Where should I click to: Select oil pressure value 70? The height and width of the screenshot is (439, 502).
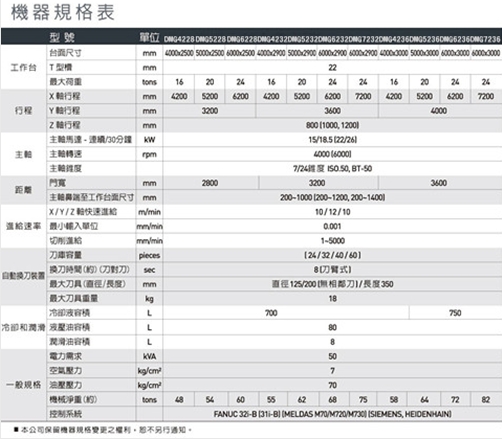coord(332,385)
